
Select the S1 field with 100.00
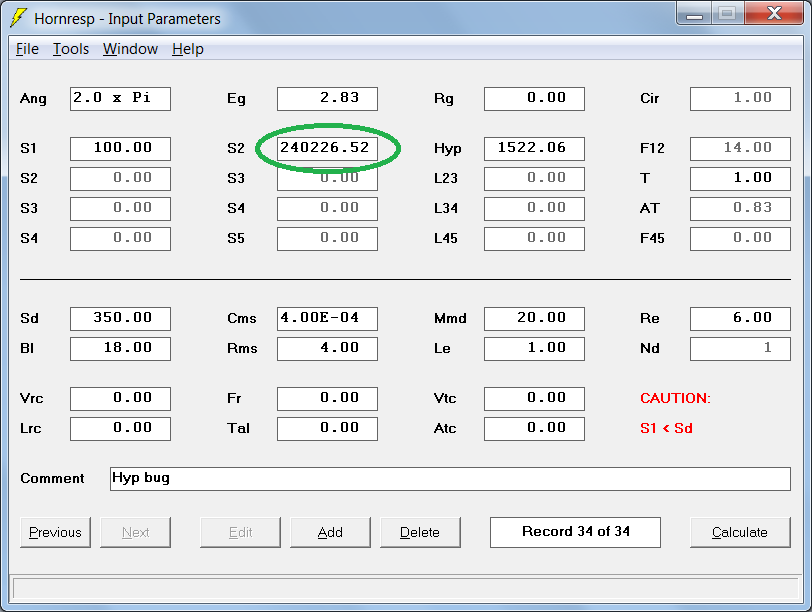(120, 149)
